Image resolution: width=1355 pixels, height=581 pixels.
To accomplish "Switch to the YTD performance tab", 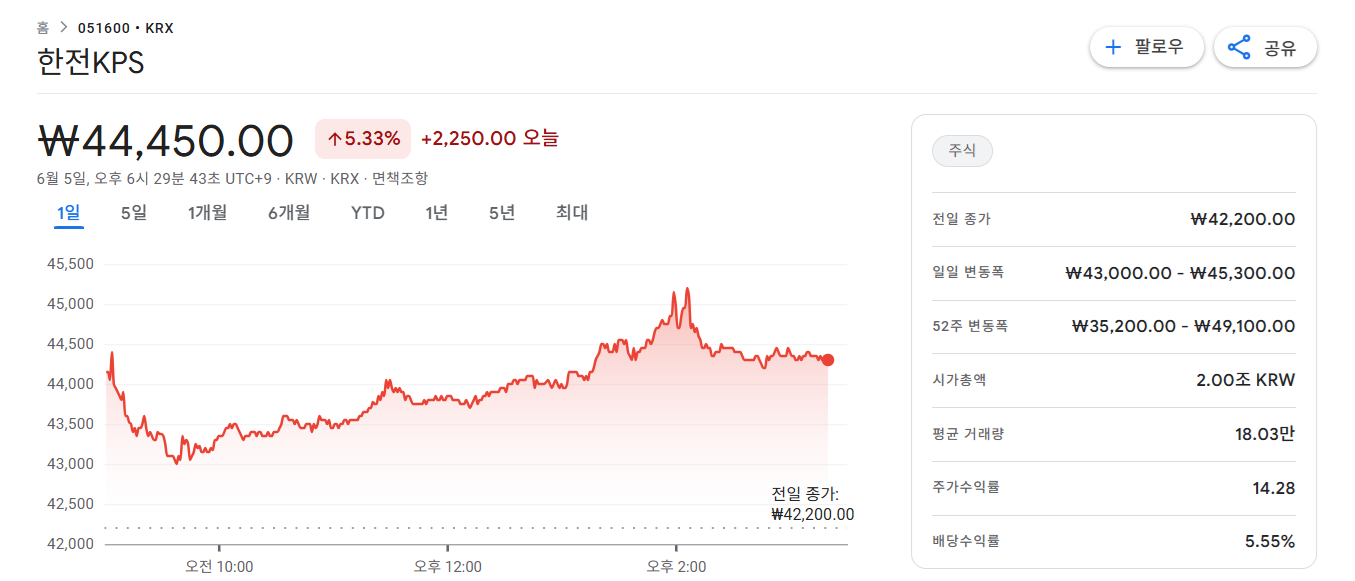I will point(366,212).
